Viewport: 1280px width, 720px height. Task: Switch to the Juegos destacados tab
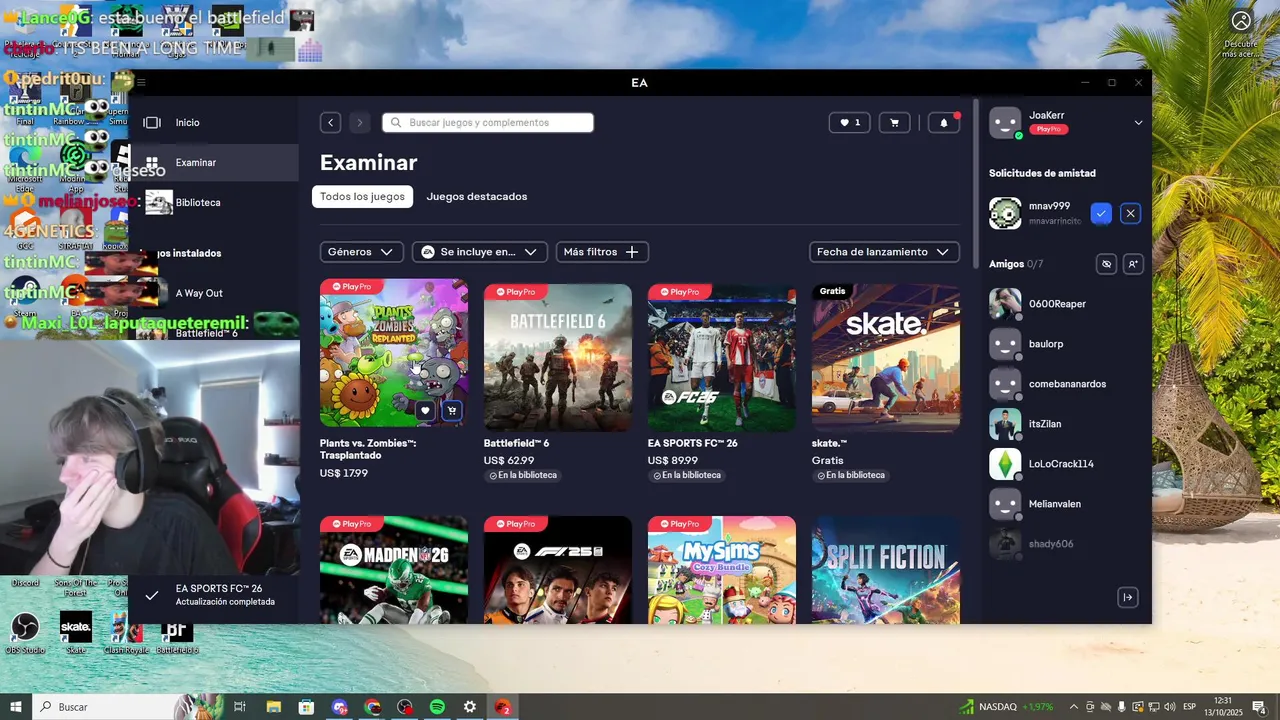(x=477, y=196)
